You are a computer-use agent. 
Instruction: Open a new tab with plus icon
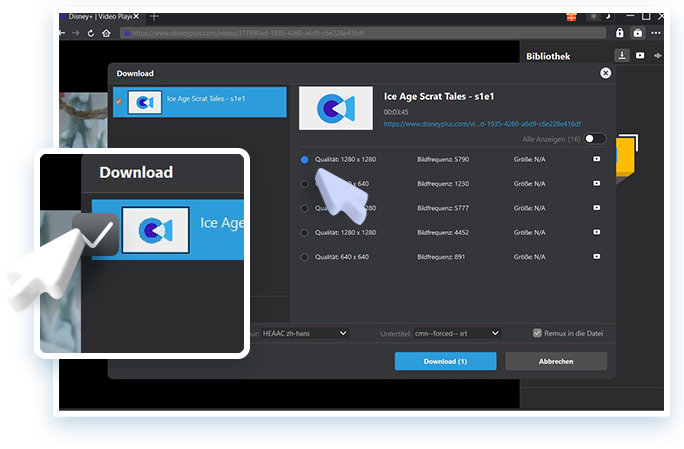(x=154, y=17)
